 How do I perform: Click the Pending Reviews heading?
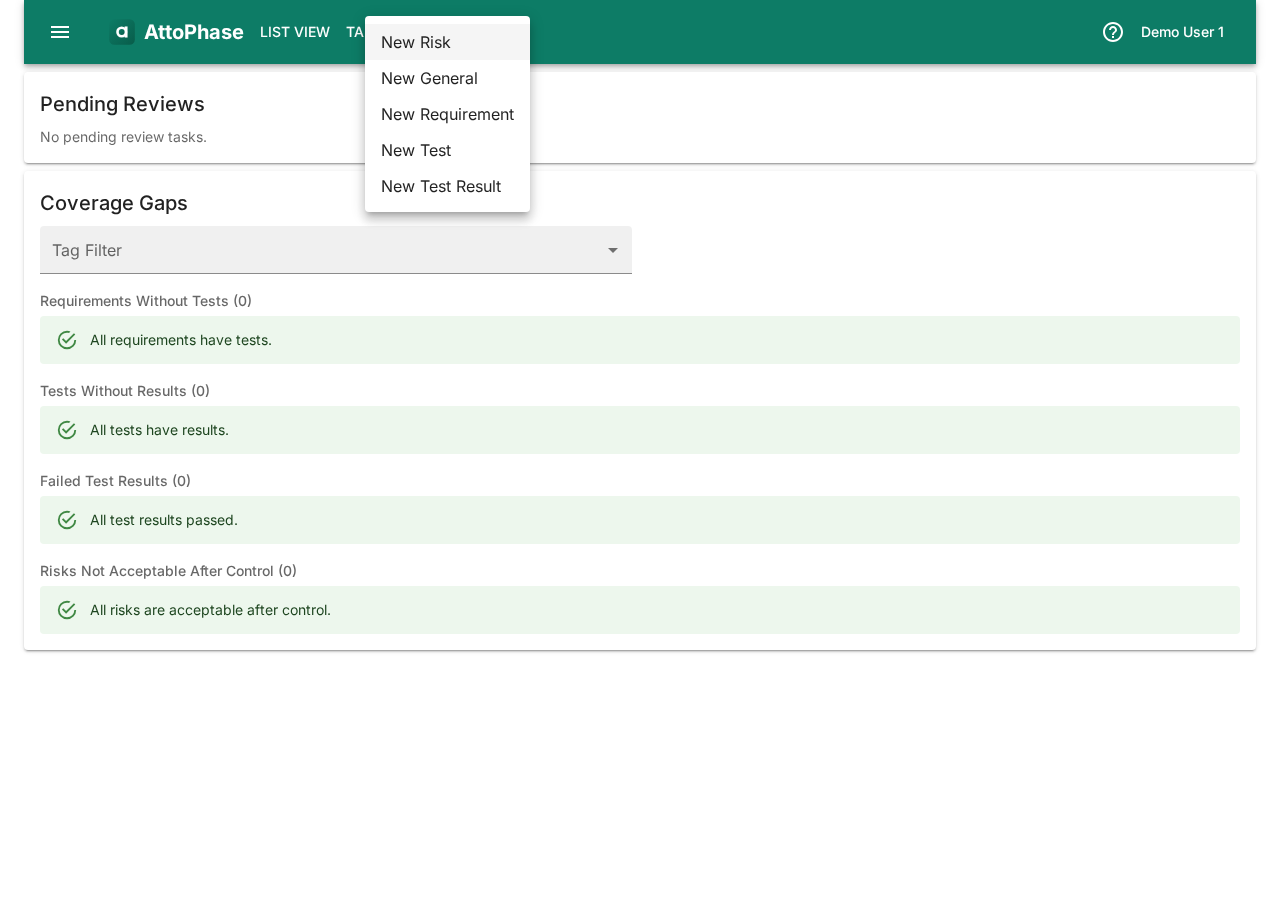122,103
